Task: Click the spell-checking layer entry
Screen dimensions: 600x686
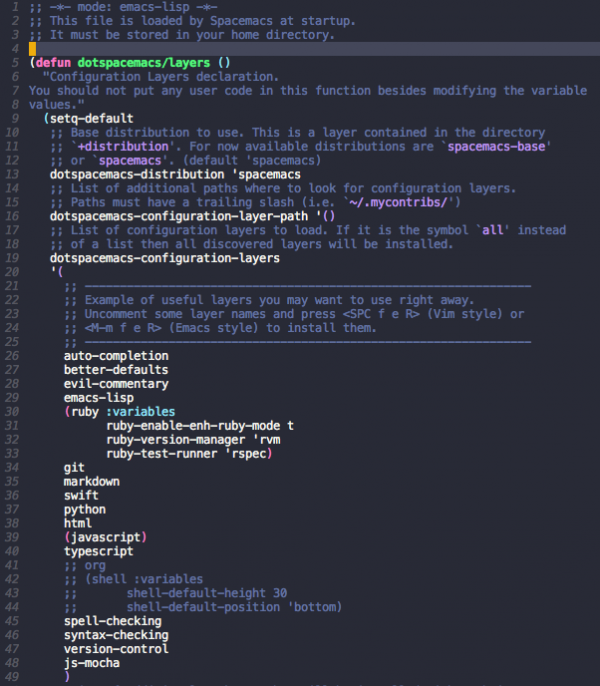Action: pos(112,621)
